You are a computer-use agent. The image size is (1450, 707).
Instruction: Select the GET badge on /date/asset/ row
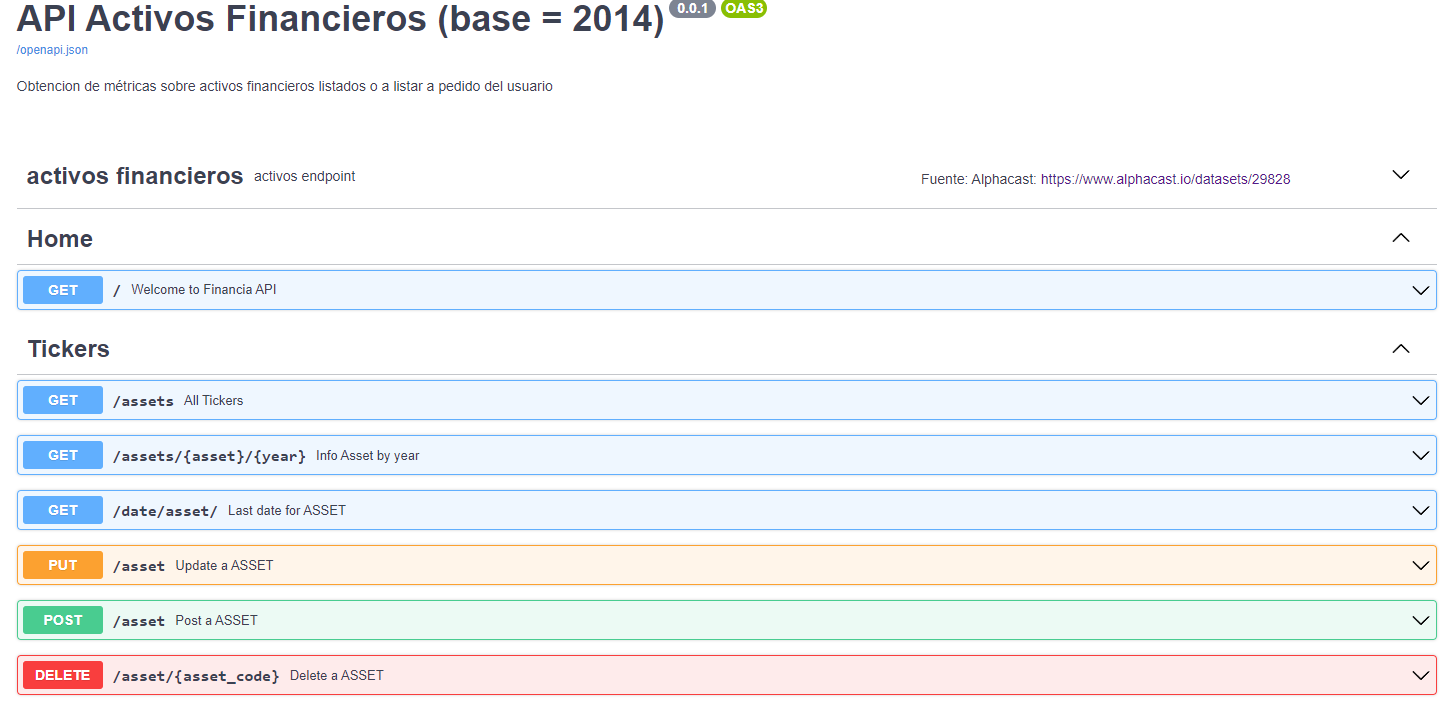(x=62, y=510)
